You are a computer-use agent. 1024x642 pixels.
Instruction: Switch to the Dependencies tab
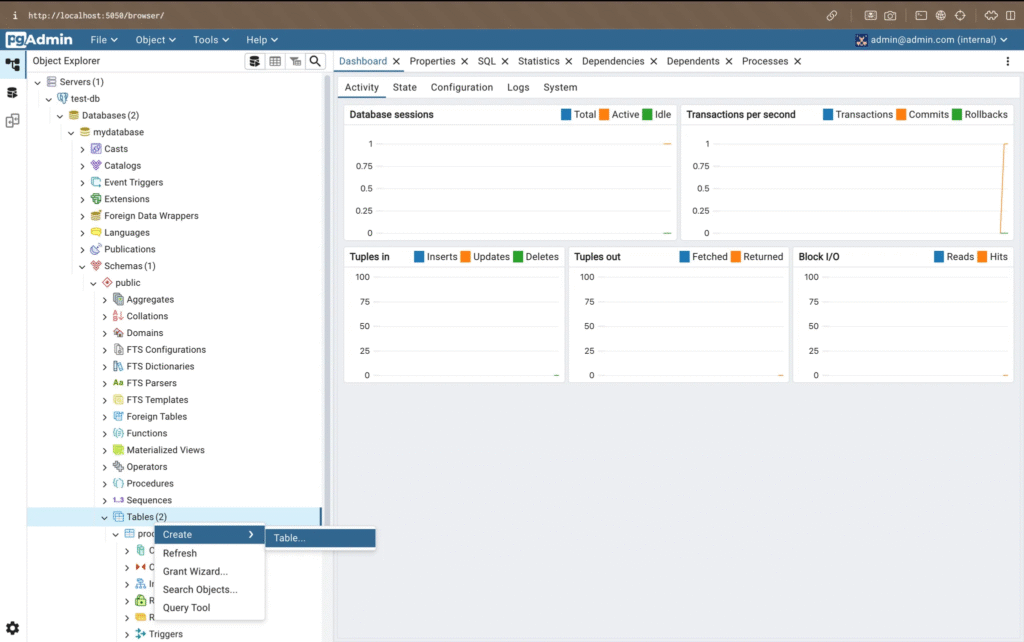[x=613, y=61]
